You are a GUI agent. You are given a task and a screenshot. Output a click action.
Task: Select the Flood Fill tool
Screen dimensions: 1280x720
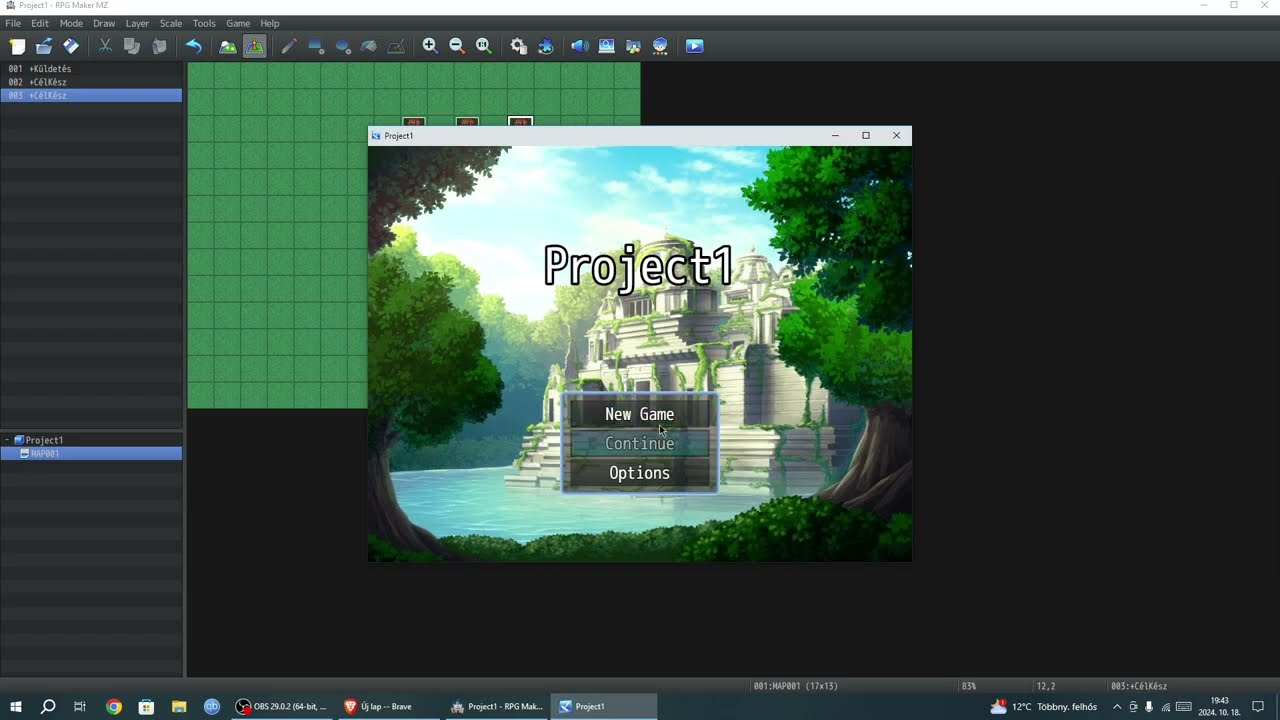pyautogui.click(x=369, y=46)
